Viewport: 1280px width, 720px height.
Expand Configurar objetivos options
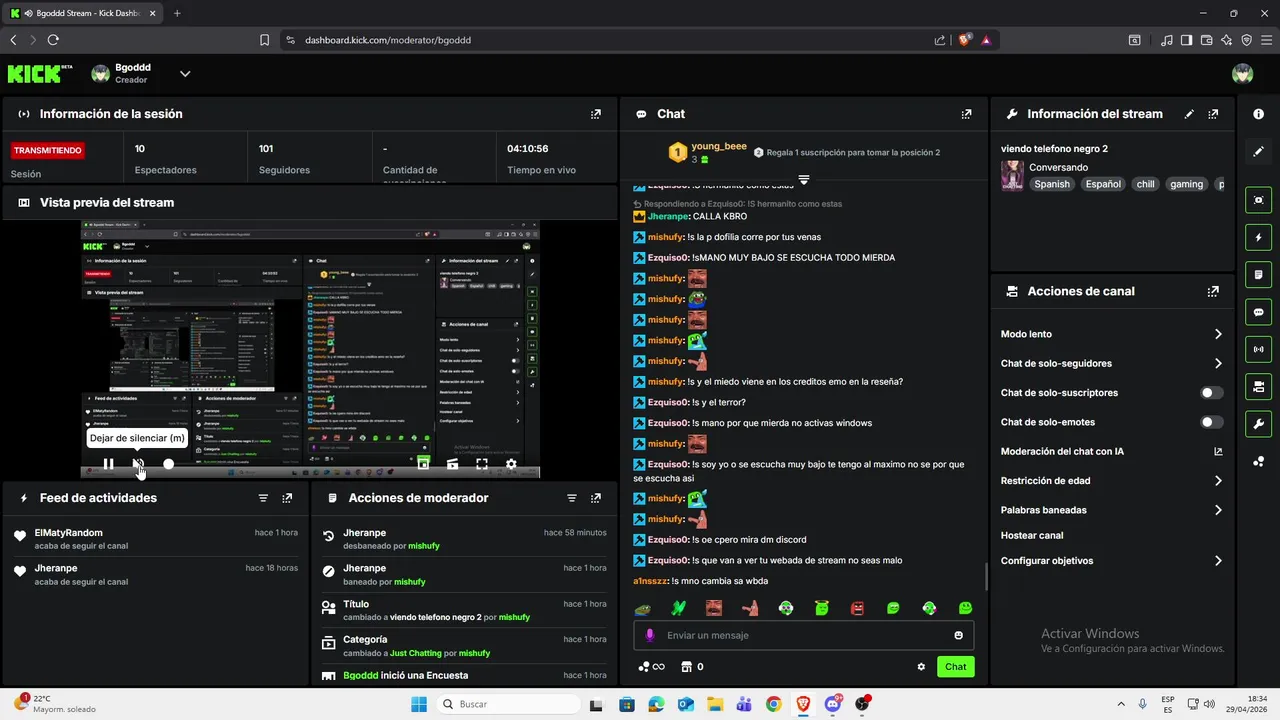pos(1218,561)
